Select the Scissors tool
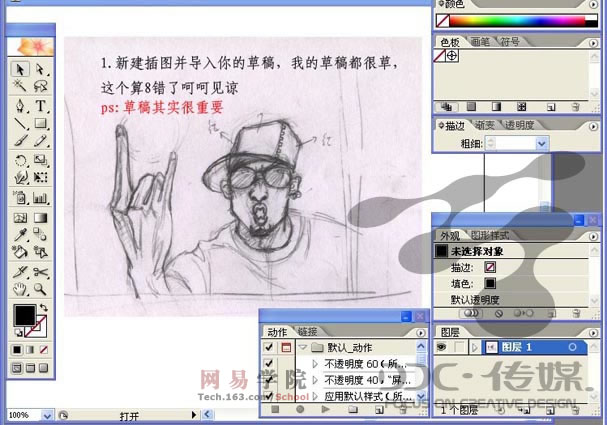The width and height of the screenshot is (607, 425). (x=40, y=272)
